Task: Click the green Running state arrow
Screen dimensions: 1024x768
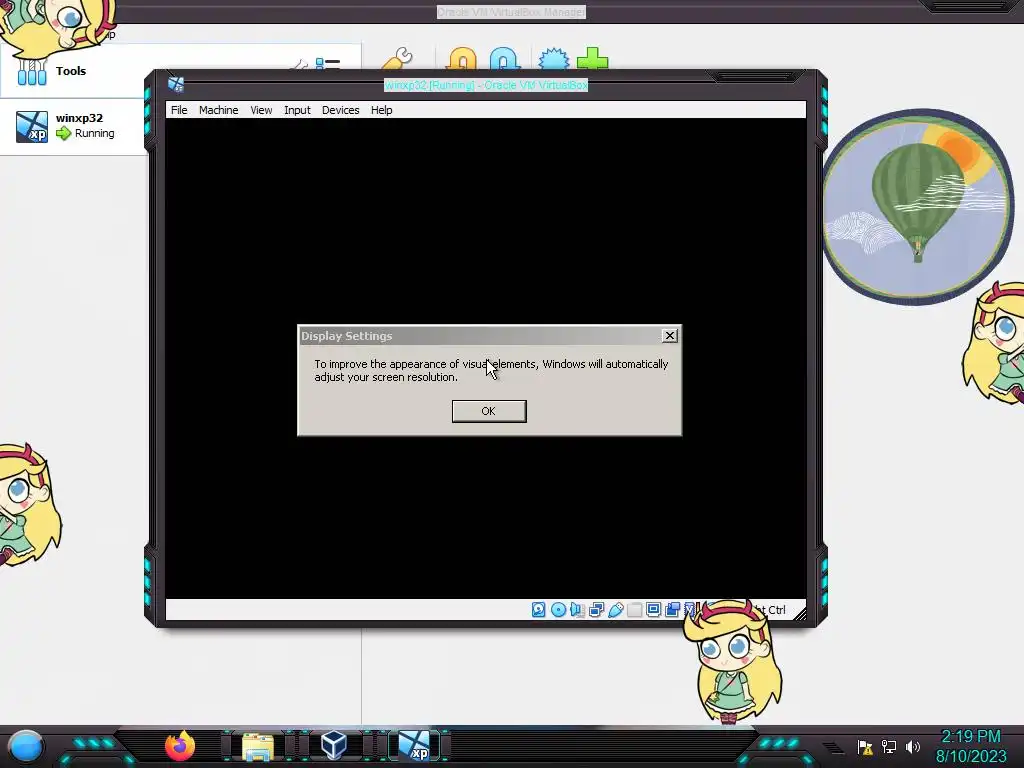Action: point(63,133)
